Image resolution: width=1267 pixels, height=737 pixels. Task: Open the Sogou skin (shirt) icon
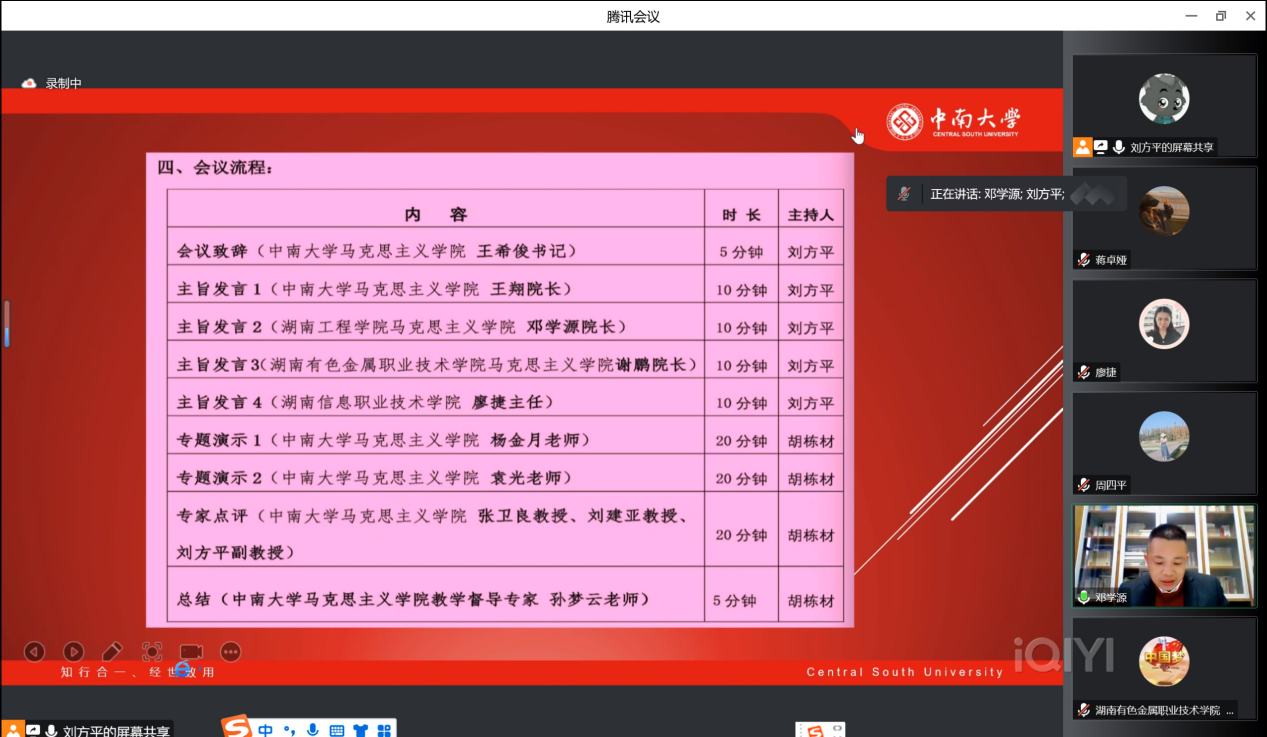pyautogui.click(x=360, y=731)
